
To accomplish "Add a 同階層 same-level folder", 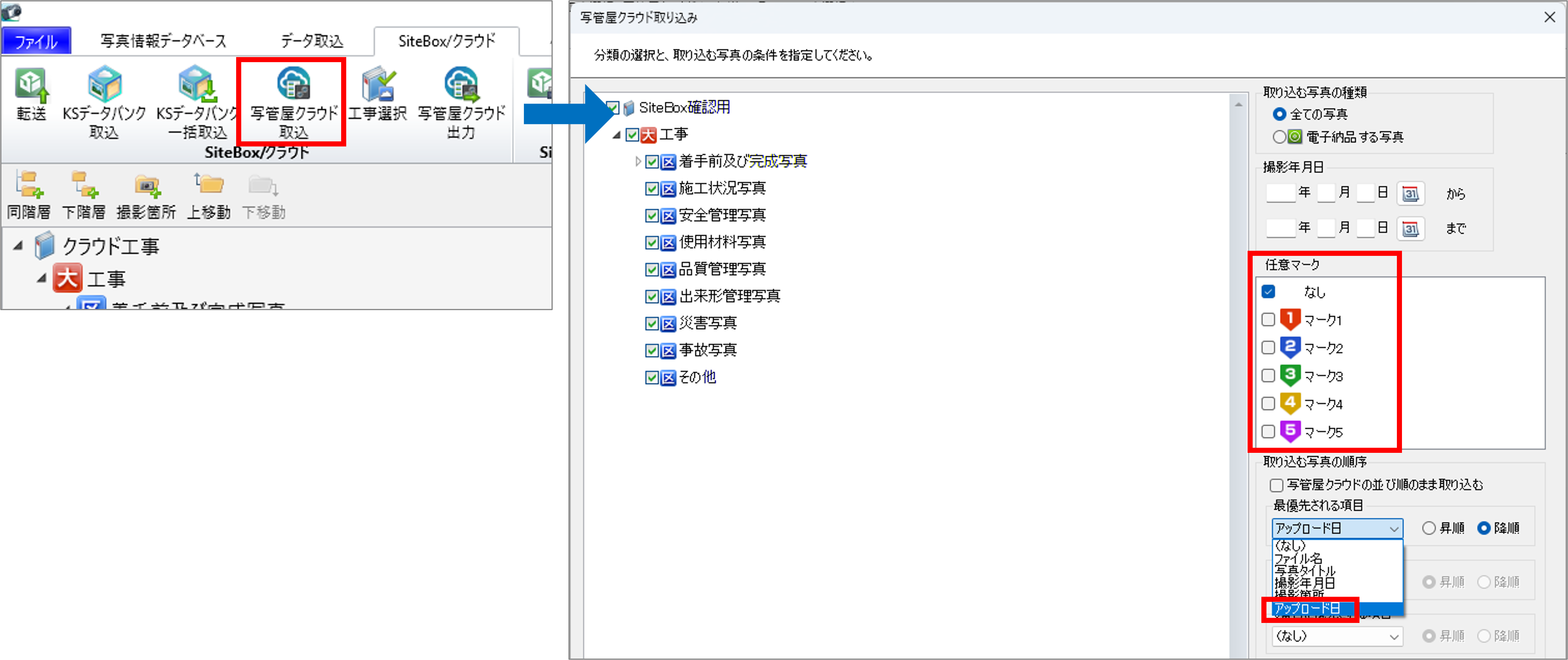I will click(29, 185).
